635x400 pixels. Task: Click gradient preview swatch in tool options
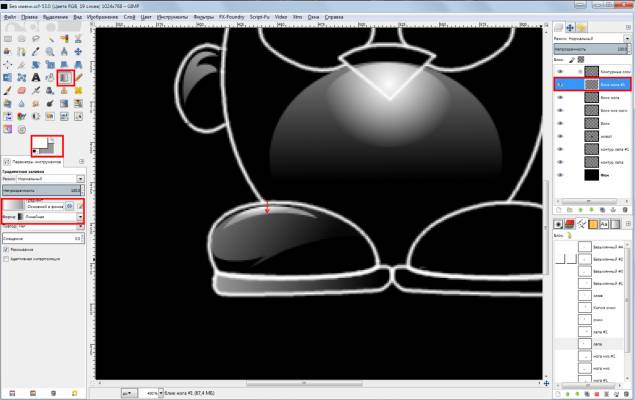pos(13,206)
